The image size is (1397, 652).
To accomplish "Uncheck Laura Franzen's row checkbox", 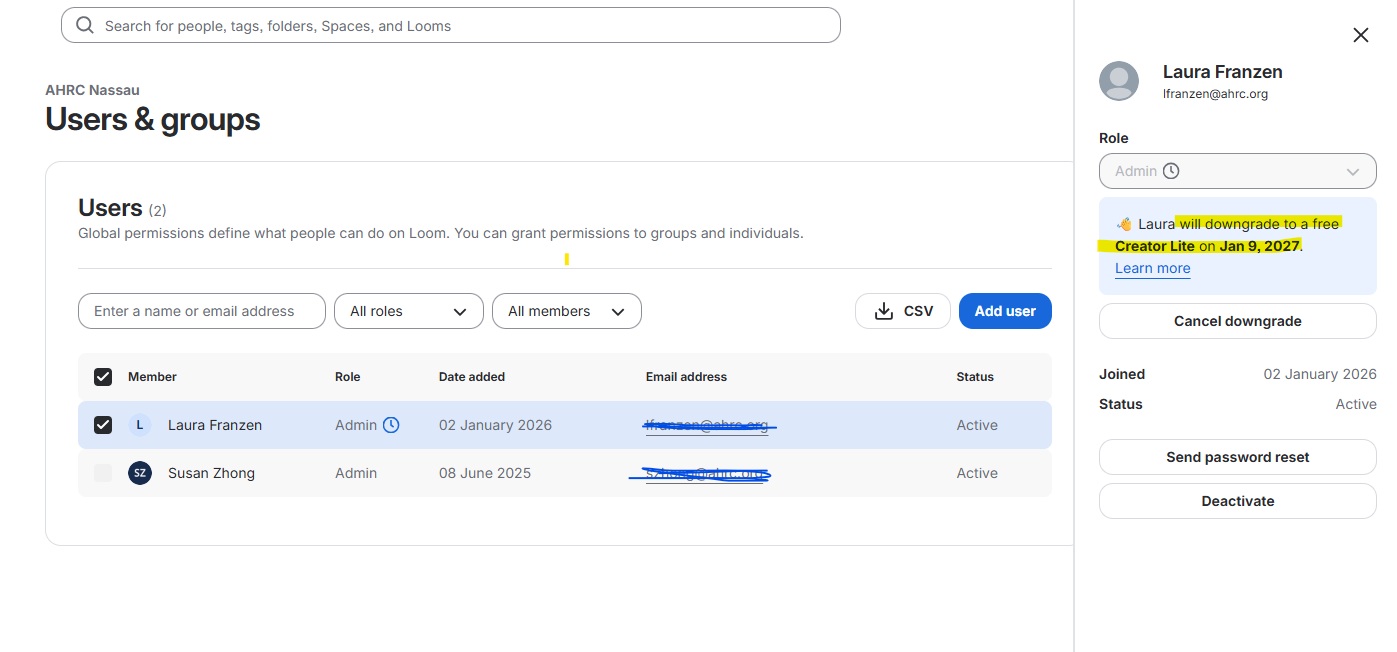I will coord(103,425).
